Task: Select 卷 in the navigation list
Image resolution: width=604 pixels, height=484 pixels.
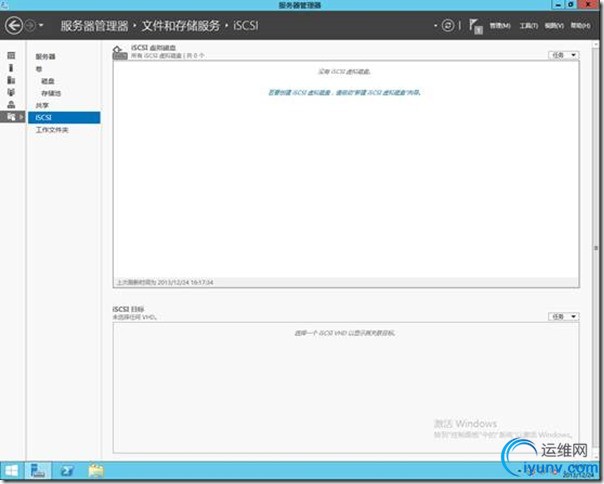Action: pyautogui.click(x=39, y=69)
